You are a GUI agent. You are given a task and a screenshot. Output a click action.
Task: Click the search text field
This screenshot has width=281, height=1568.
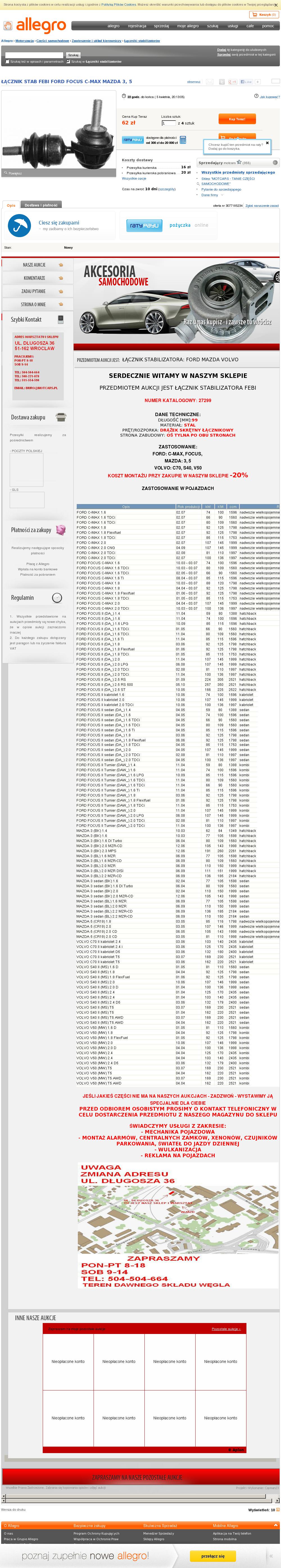[34, 55]
